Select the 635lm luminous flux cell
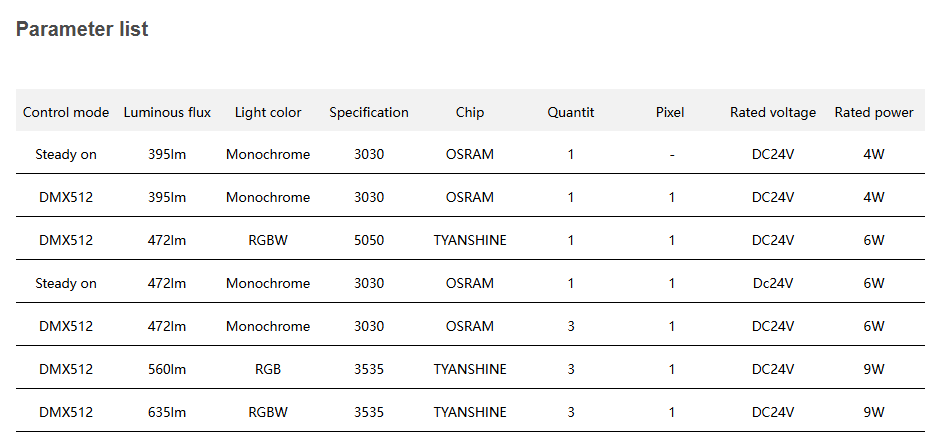 pos(167,412)
